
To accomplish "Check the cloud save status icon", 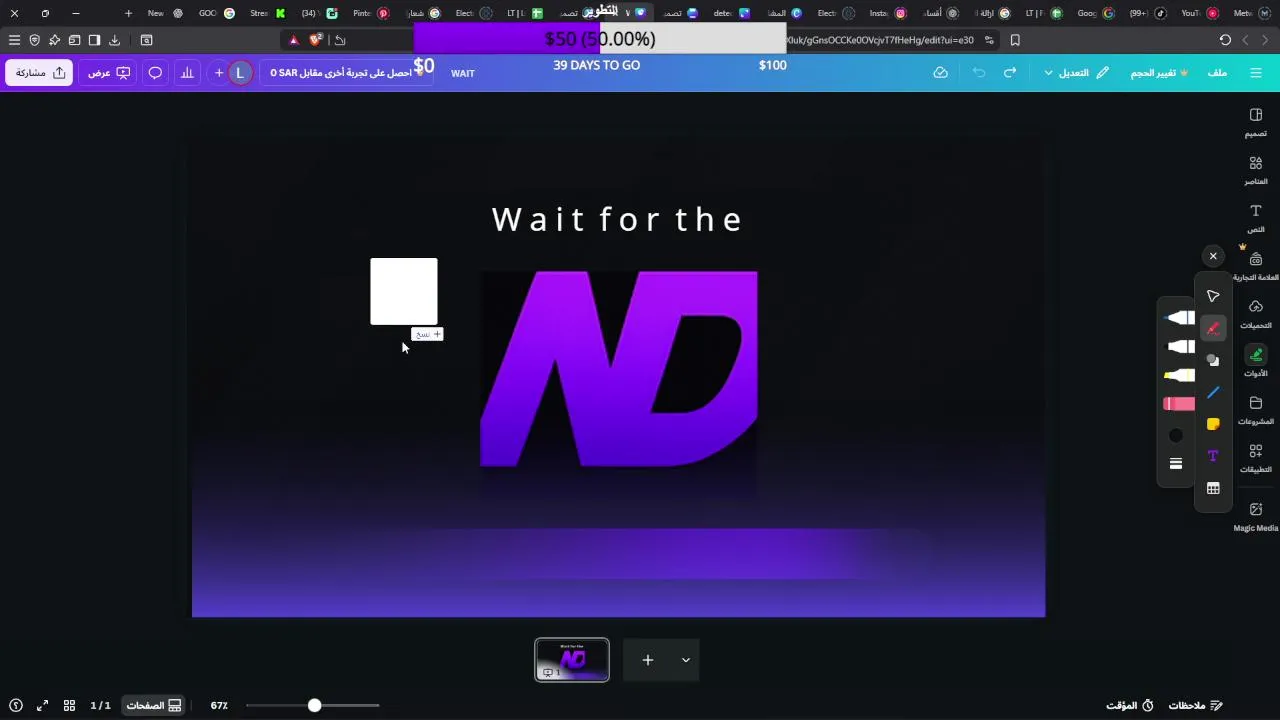I will coord(940,73).
